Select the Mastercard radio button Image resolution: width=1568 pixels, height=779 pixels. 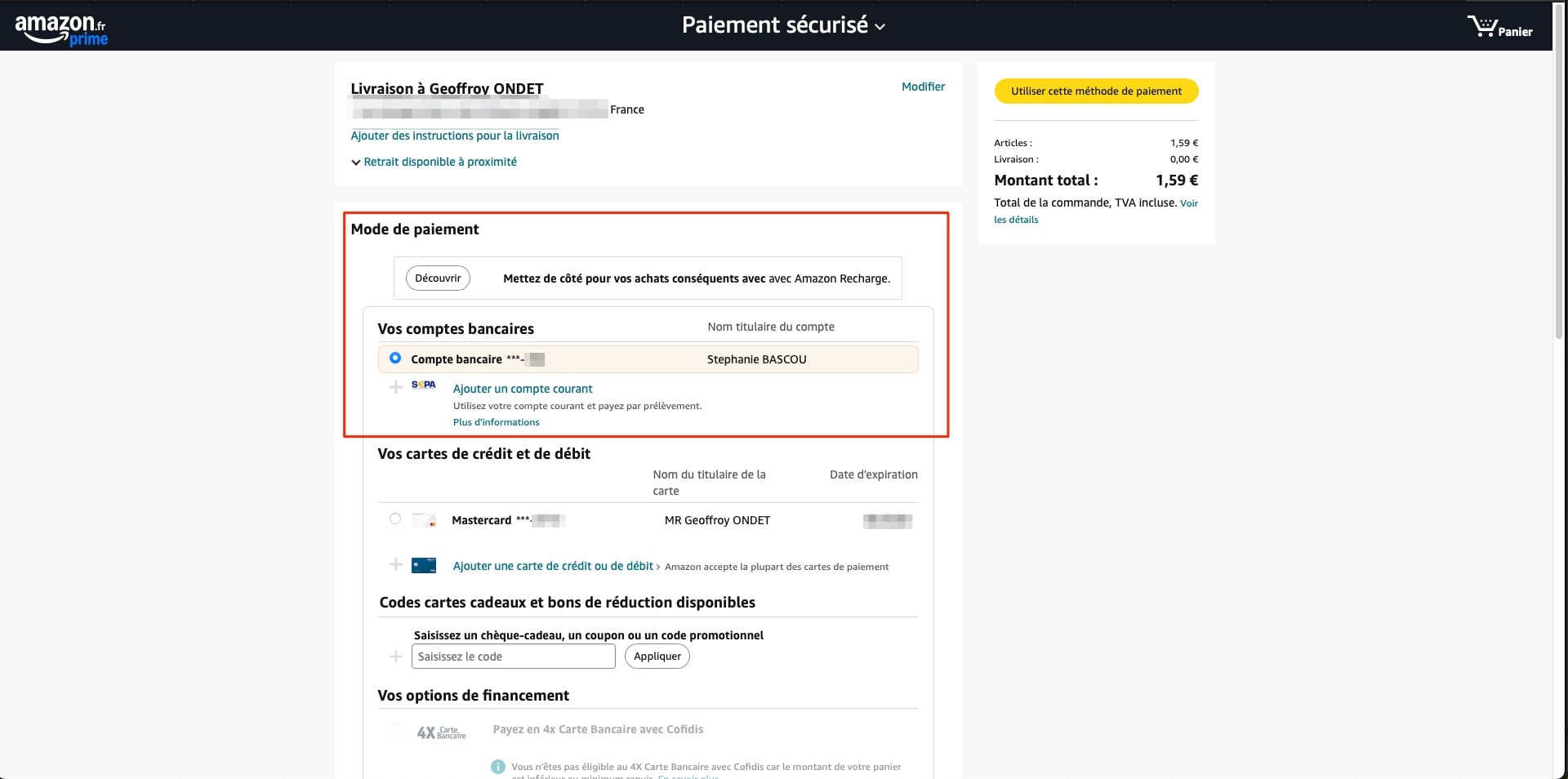tap(395, 519)
